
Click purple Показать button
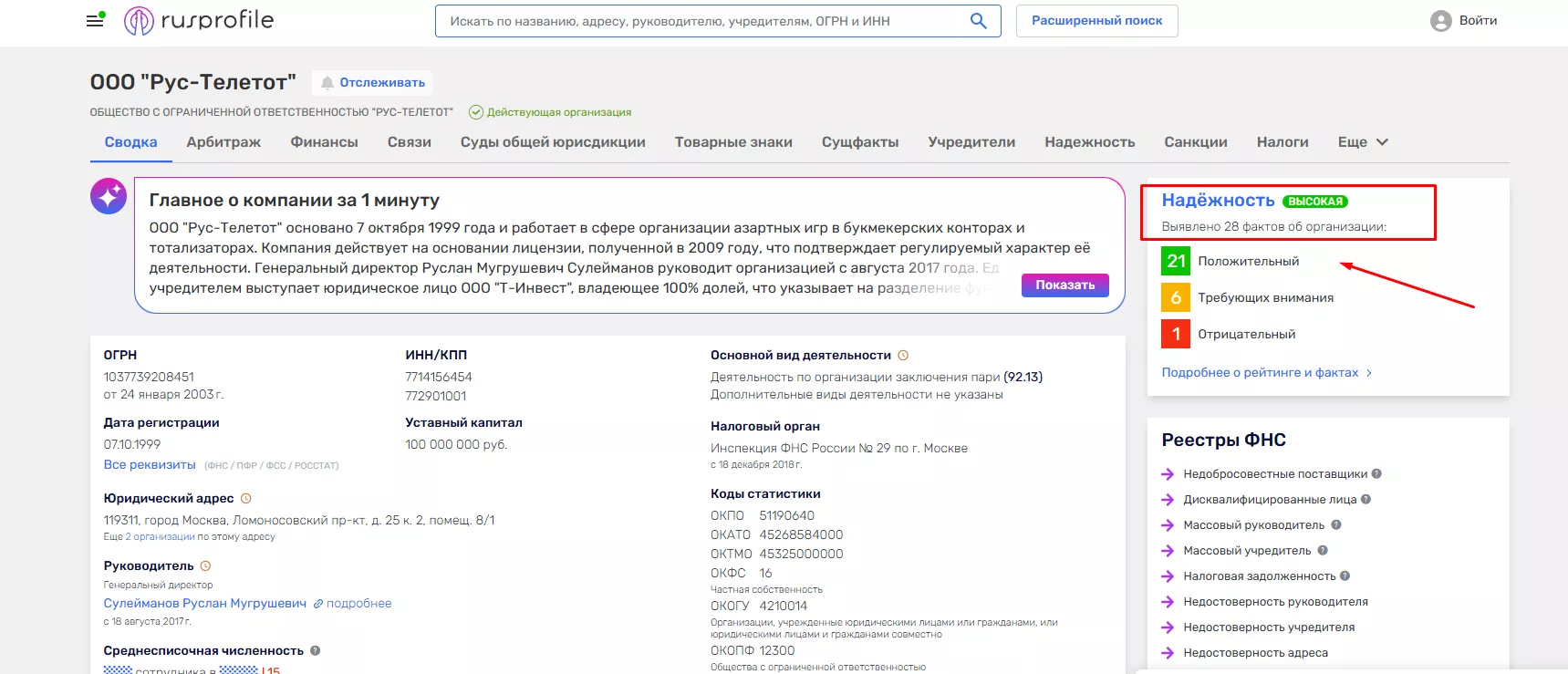[x=1065, y=285]
